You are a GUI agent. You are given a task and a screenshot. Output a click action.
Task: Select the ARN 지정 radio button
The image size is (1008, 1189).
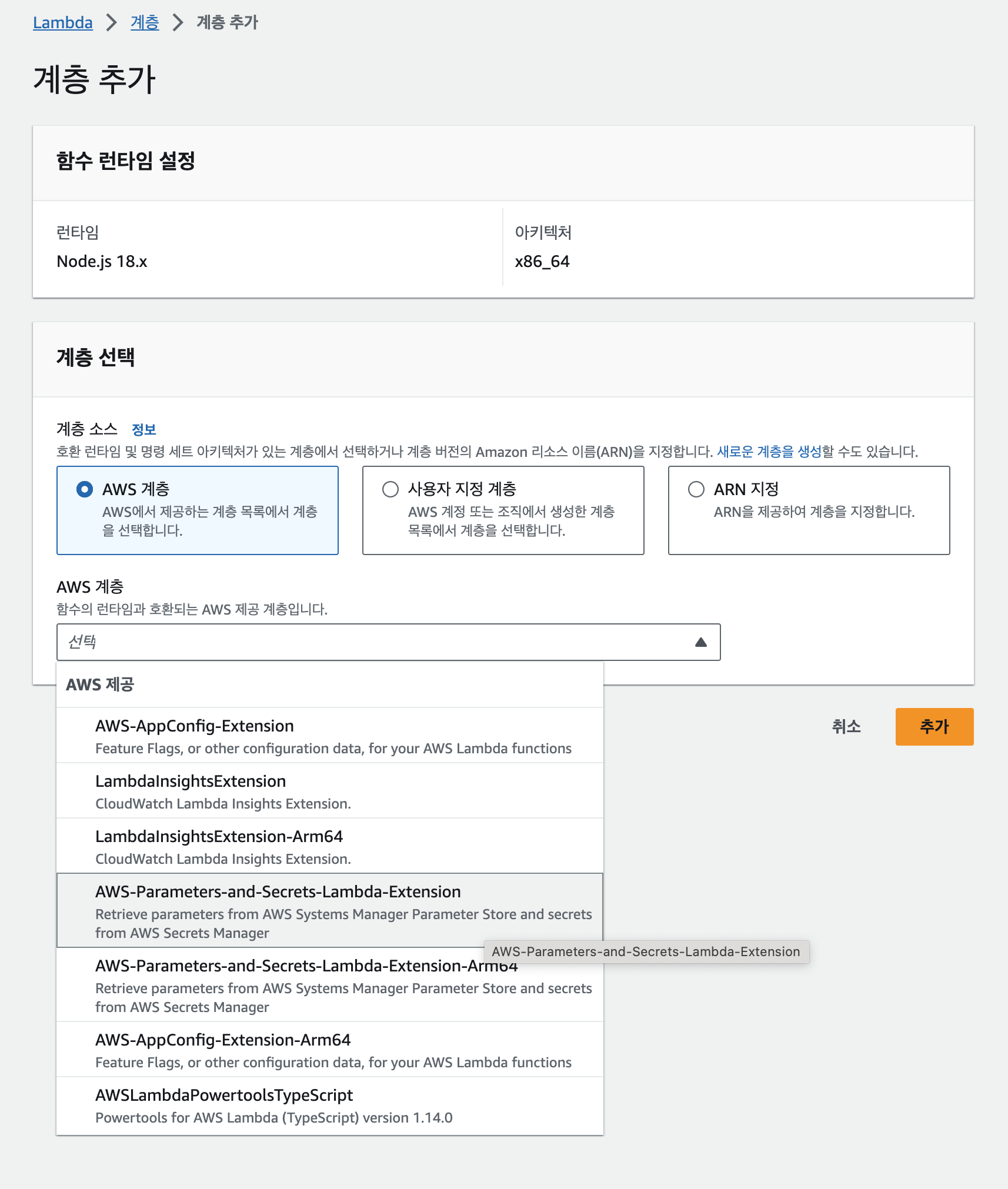(696, 489)
